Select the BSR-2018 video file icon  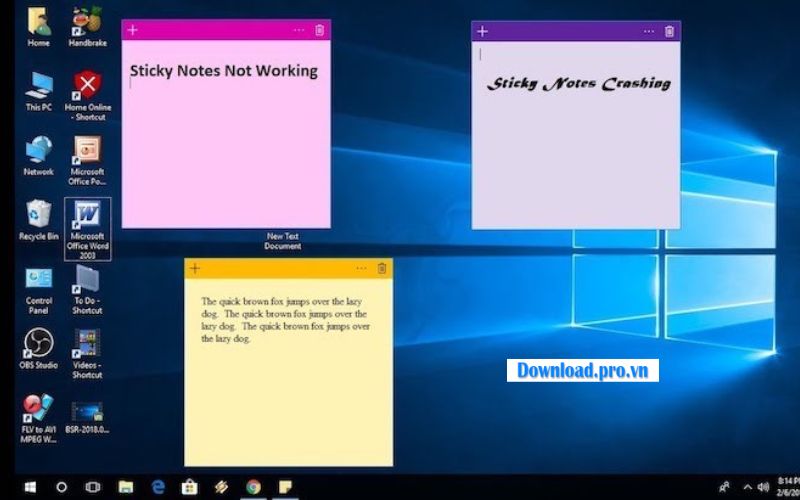[x=87, y=418]
